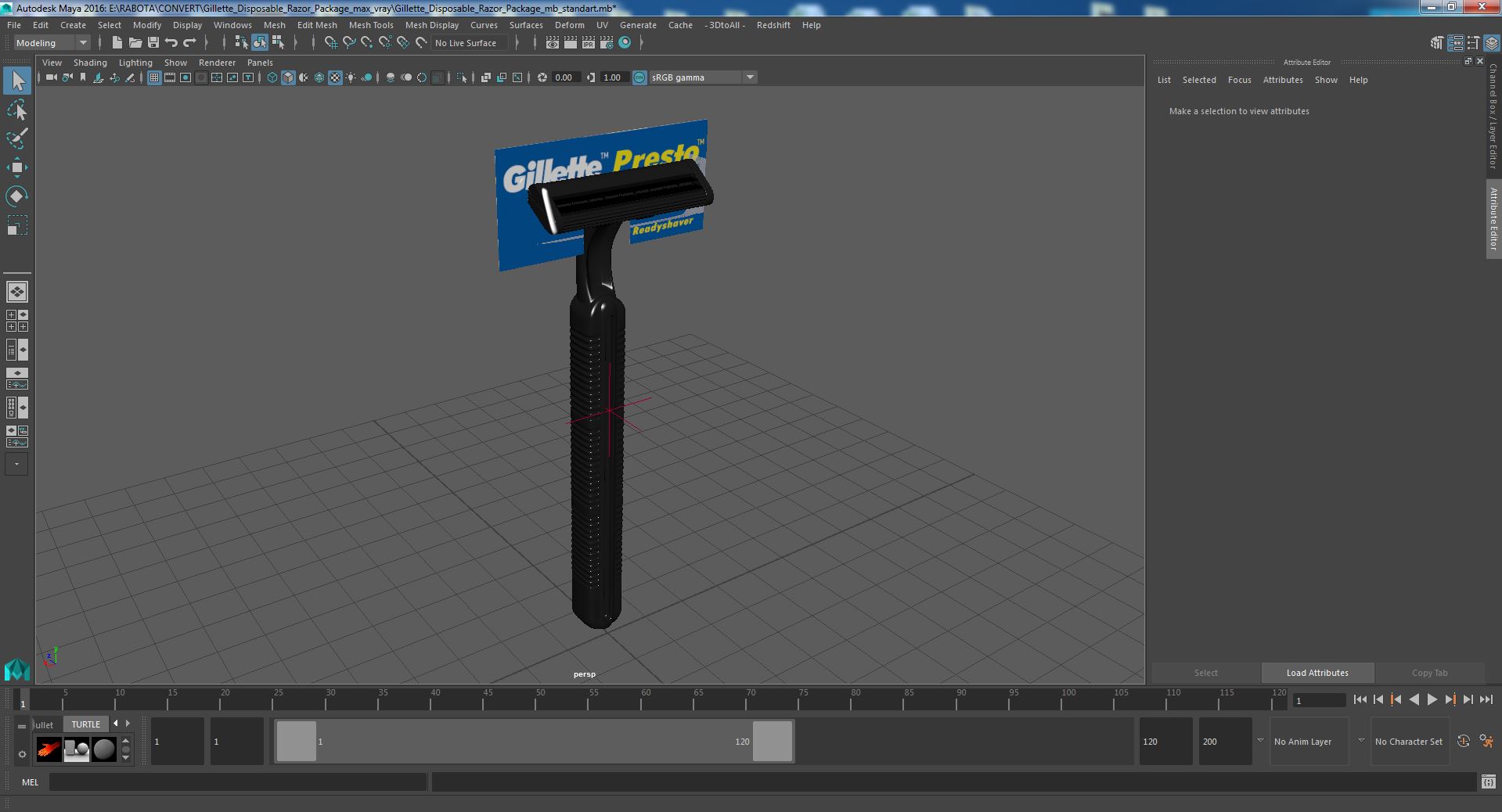
Task: Open a scene file
Action: (135, 43)
